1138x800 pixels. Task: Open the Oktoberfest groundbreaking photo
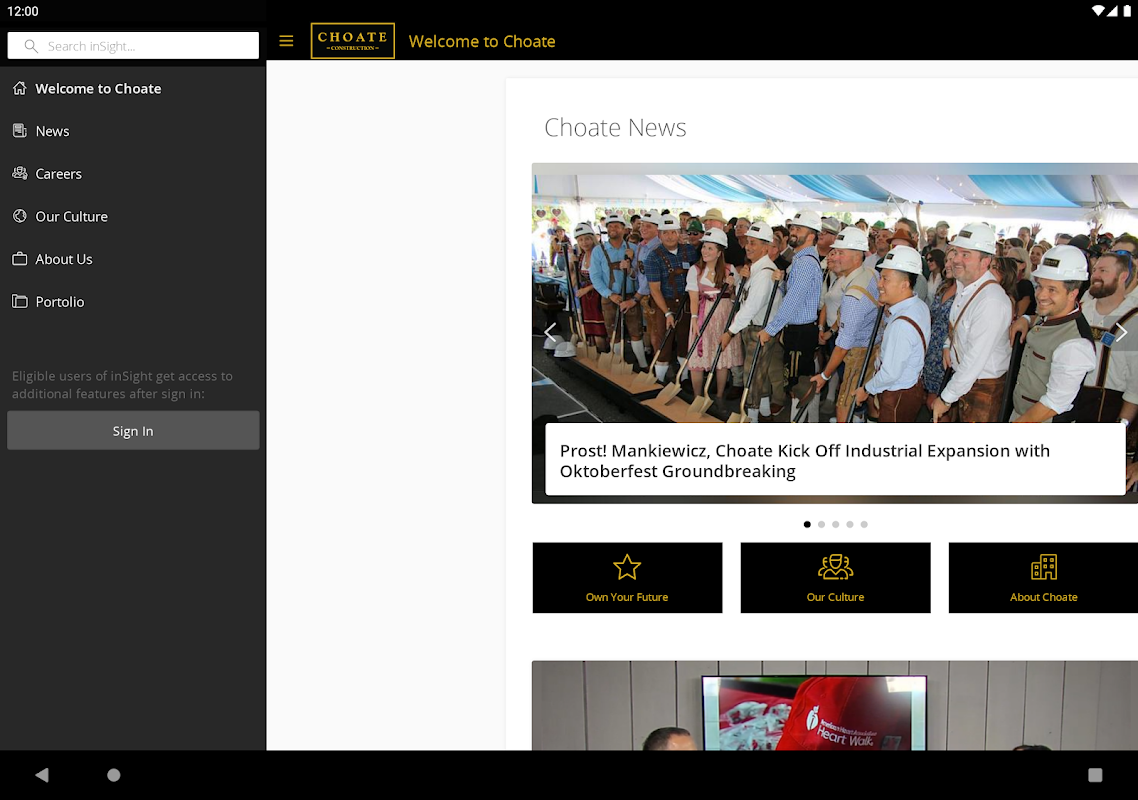(x=835, y=294)
